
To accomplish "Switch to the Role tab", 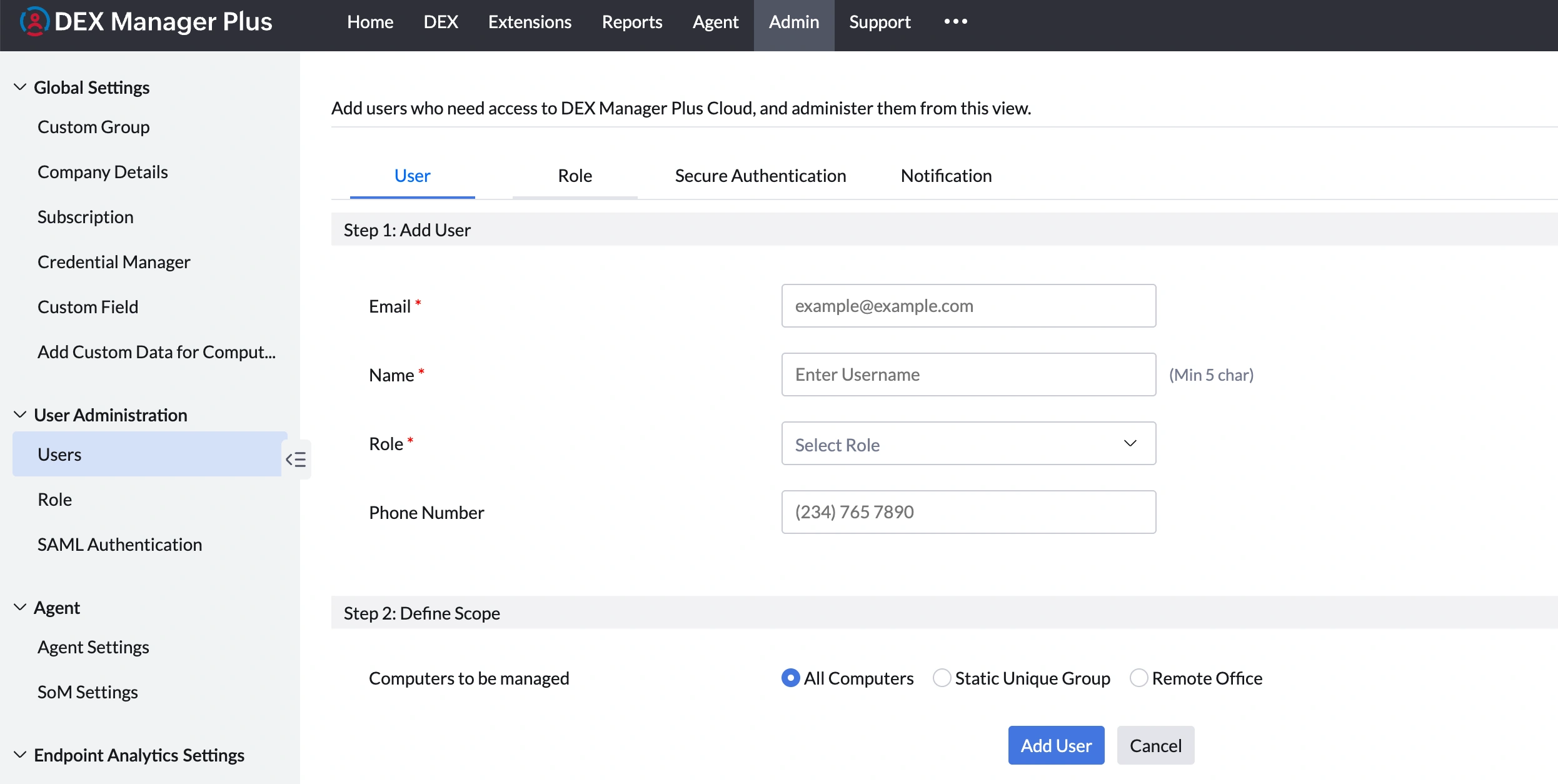I will (x=575, y=176).
